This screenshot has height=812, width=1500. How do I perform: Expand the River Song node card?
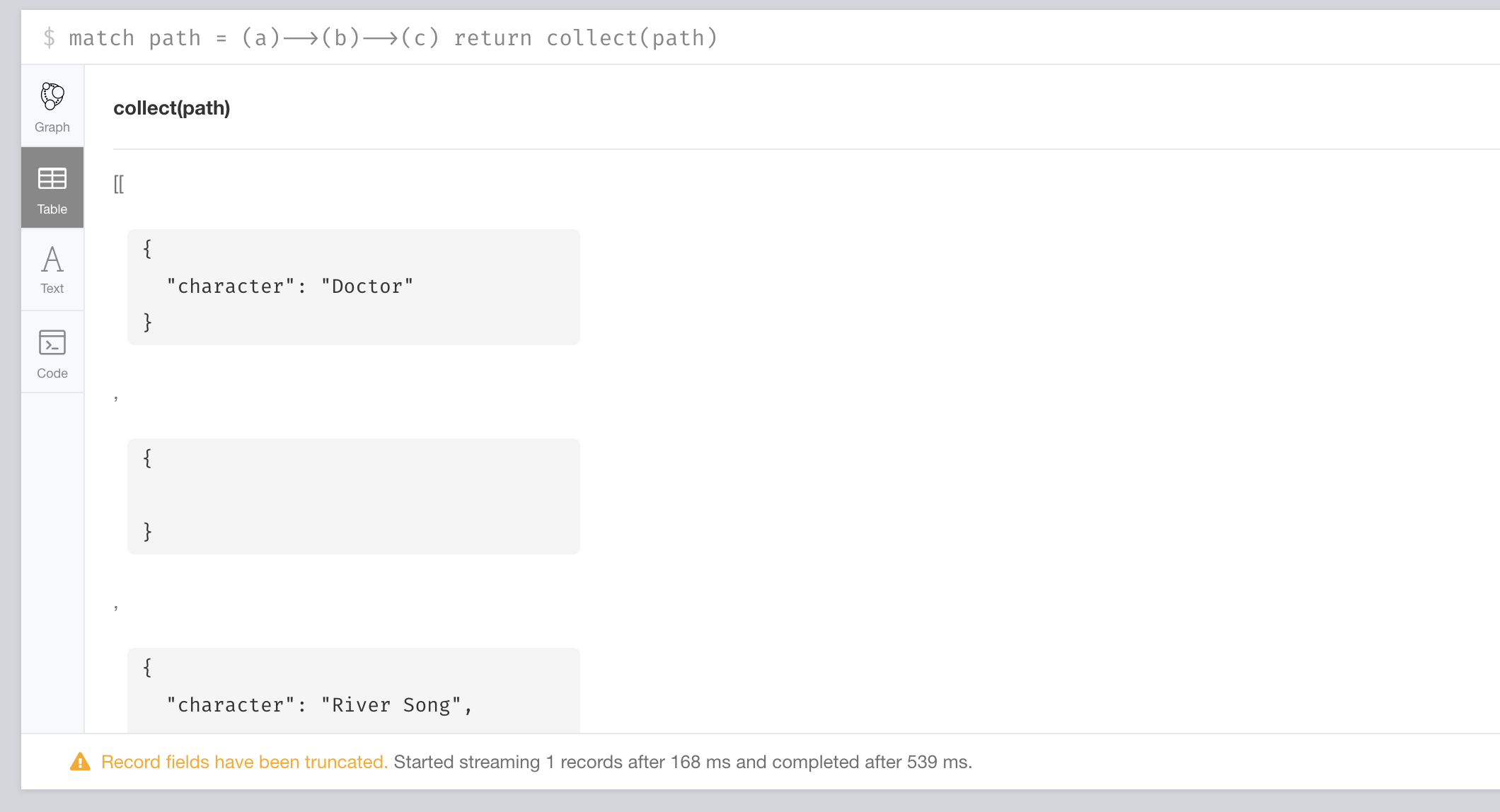tap(353, 690)
